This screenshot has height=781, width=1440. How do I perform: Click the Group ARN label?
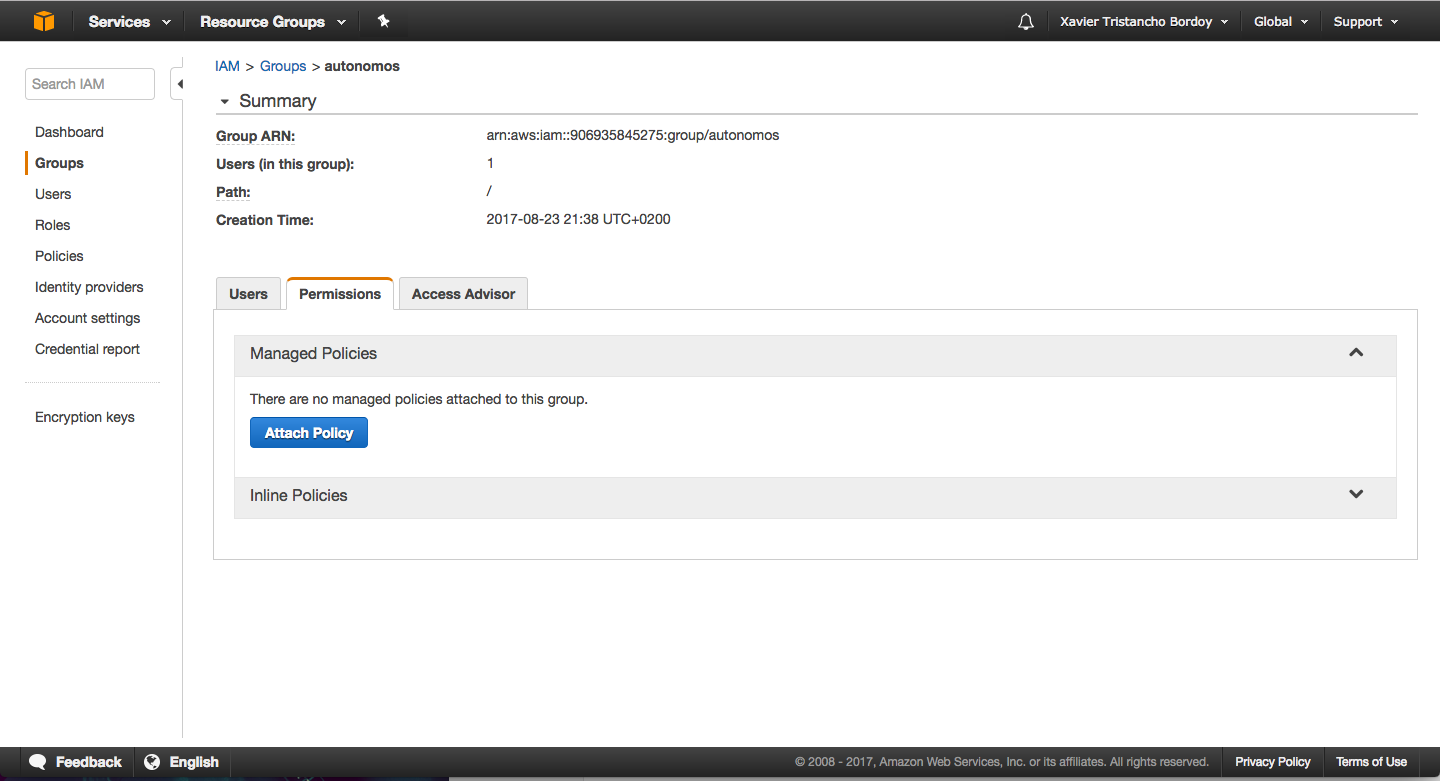(255, 136)
